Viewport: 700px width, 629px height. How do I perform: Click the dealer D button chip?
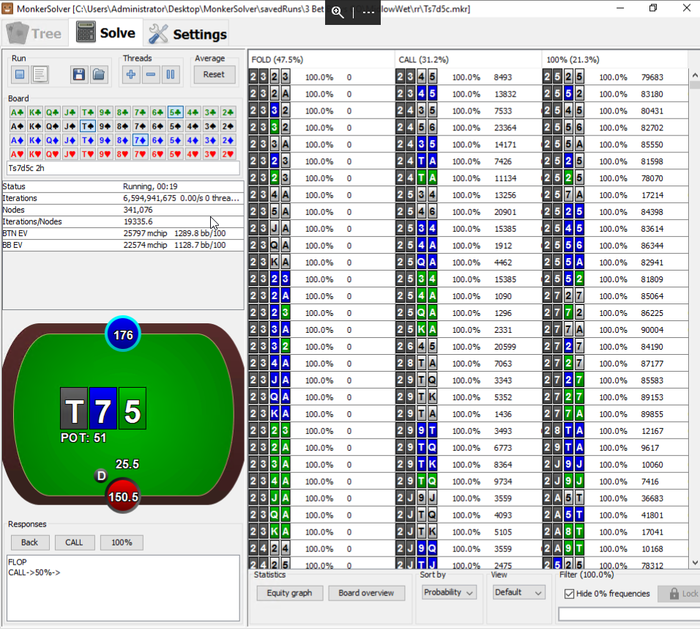coord(101,476)
